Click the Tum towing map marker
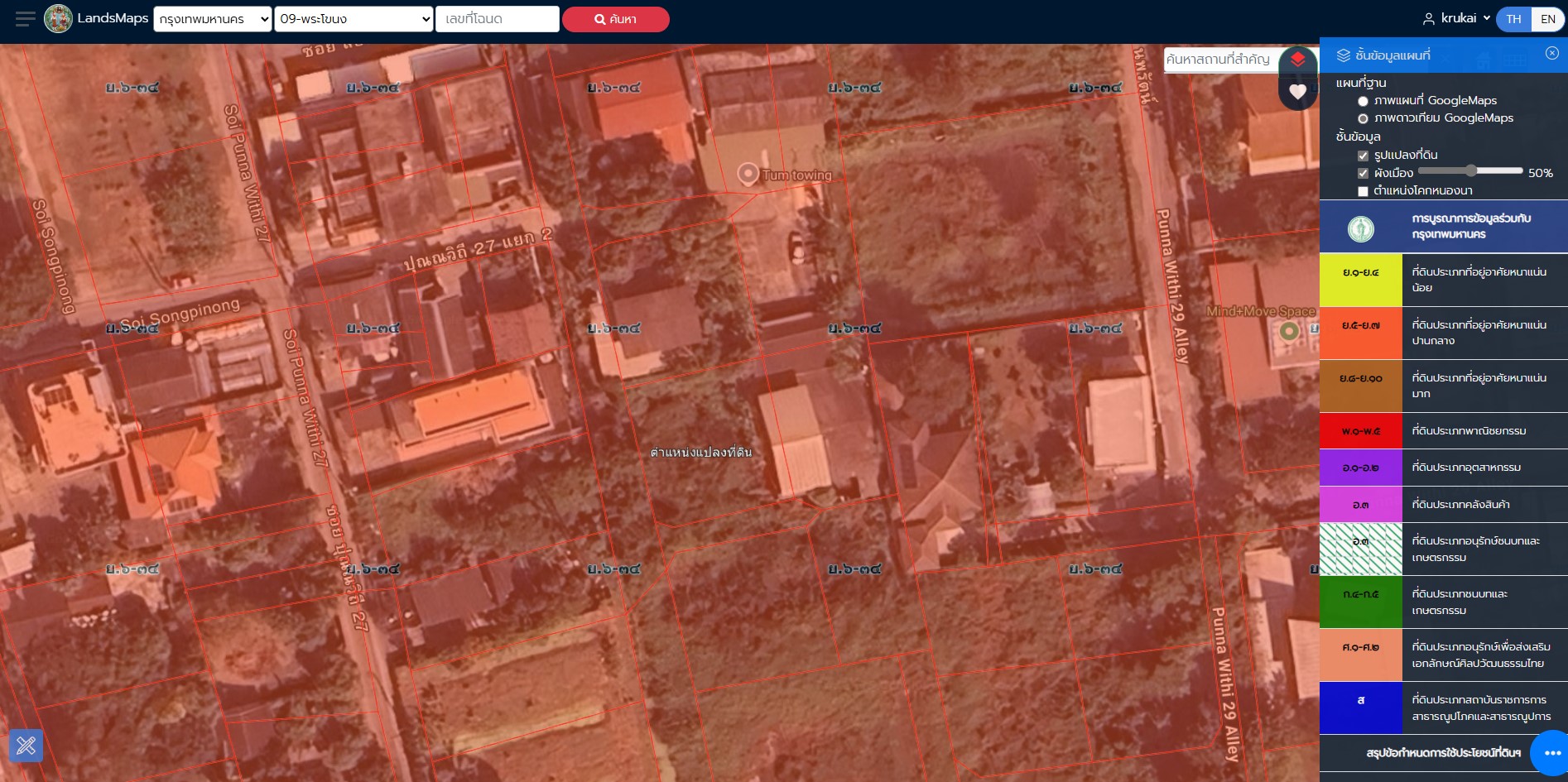The width and height of the screenshot is (1568, 782). [748, 174]
